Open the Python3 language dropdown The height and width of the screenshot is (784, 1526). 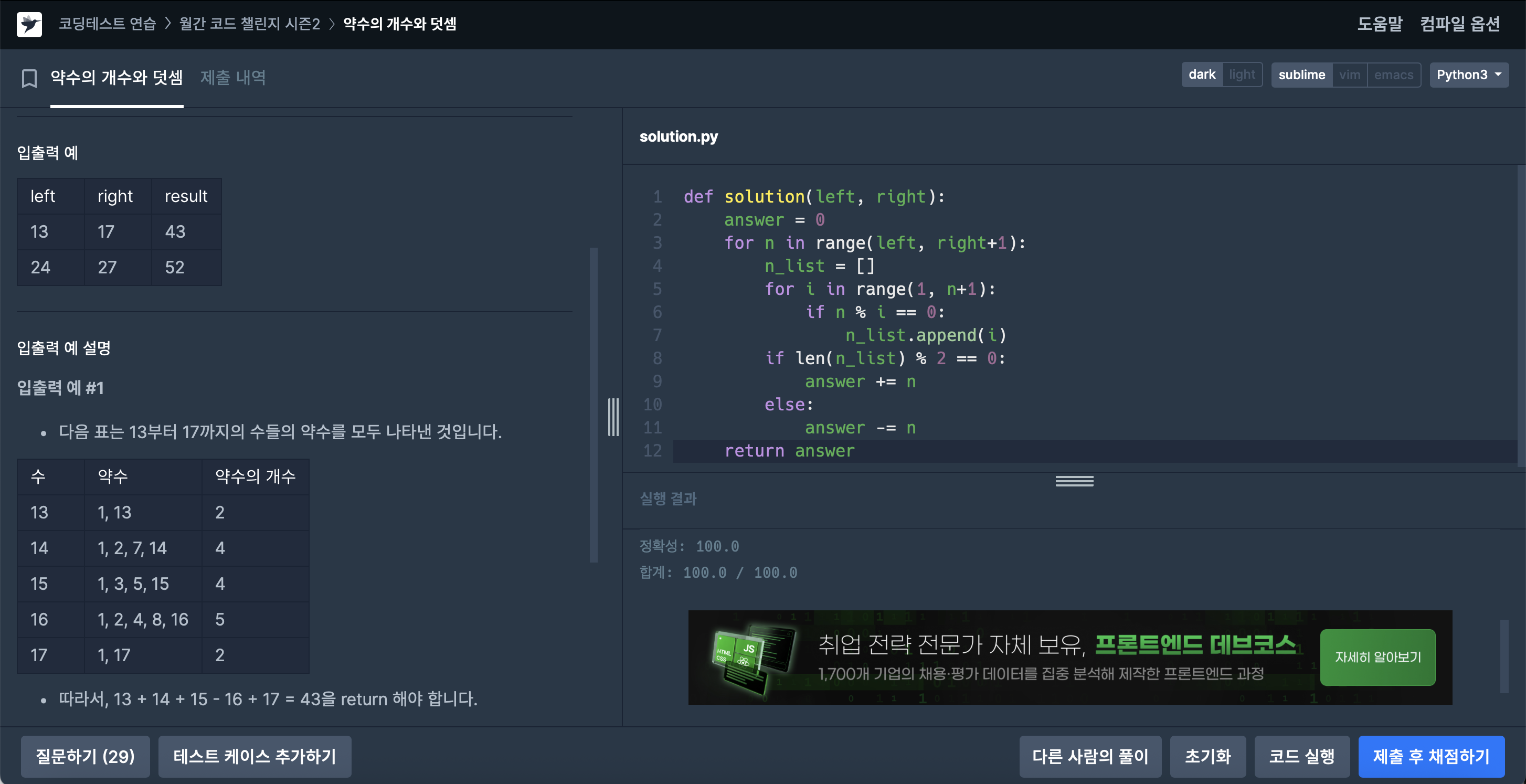[x=1468, y=75]
